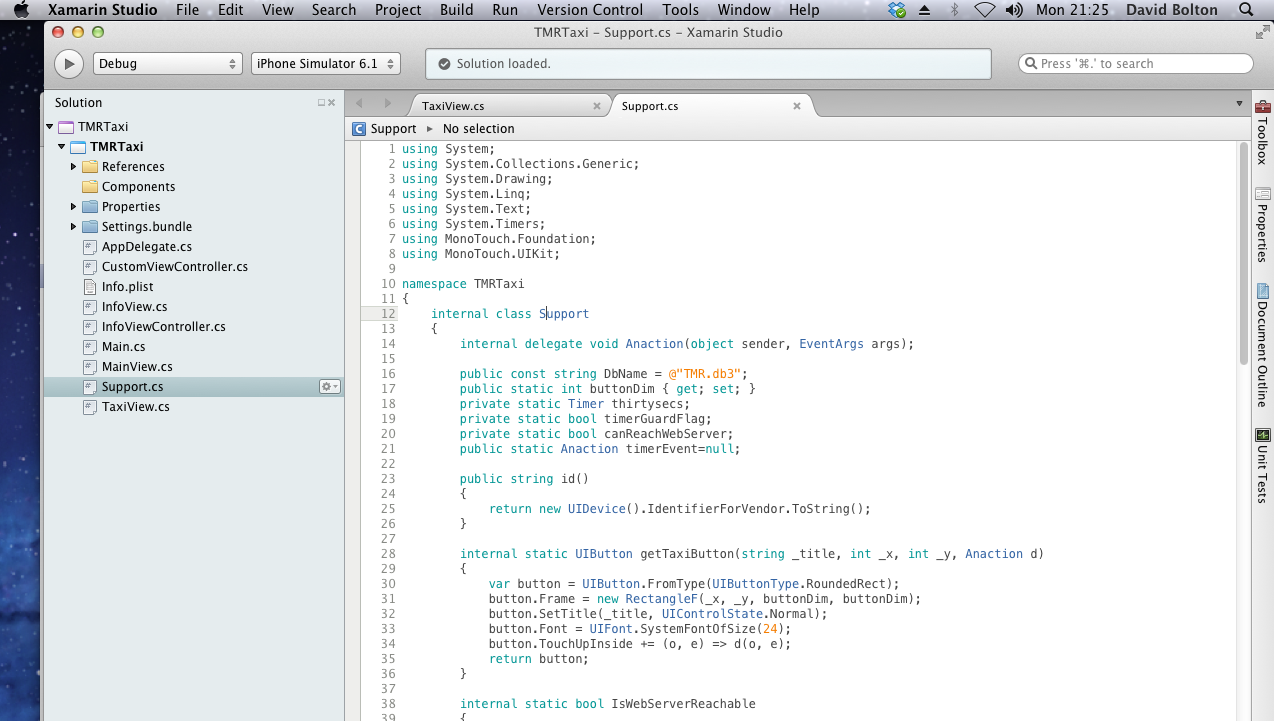Collapse the TMRTaxi project node
The image size is (1274, 721).
click(61, 147)
